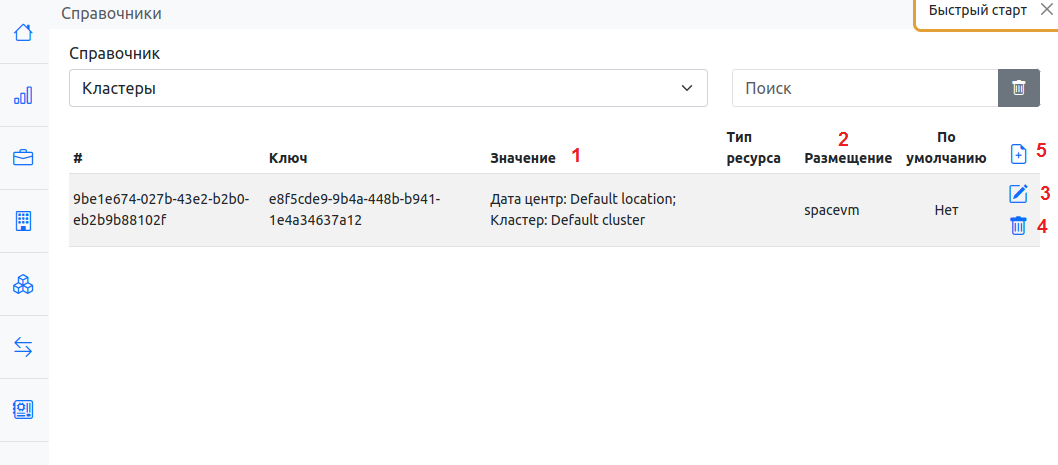Open the bar chart statistics icon
Viewport: 1058px width, 465px height.
[x=23, y=95]
